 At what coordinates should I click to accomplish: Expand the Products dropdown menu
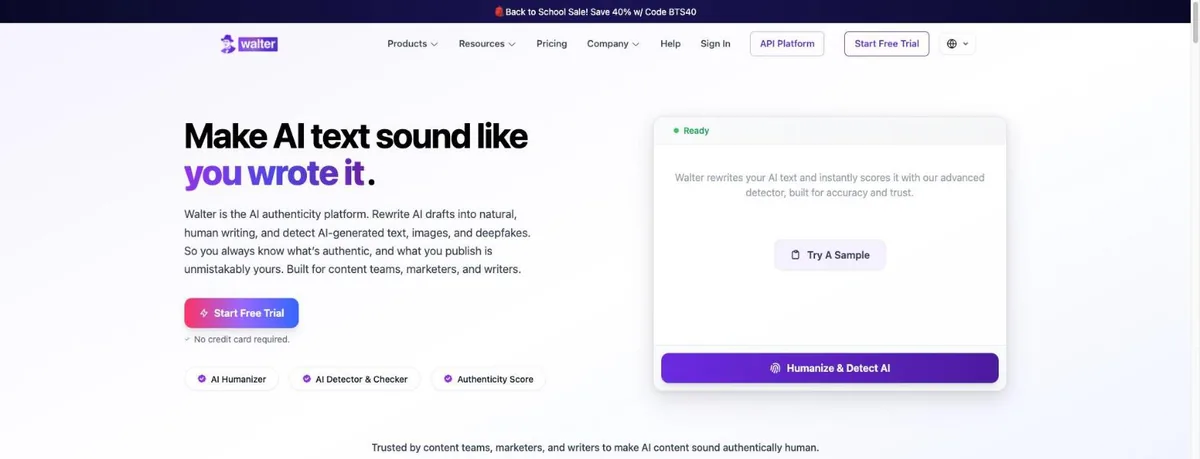(x=412, y=44)
